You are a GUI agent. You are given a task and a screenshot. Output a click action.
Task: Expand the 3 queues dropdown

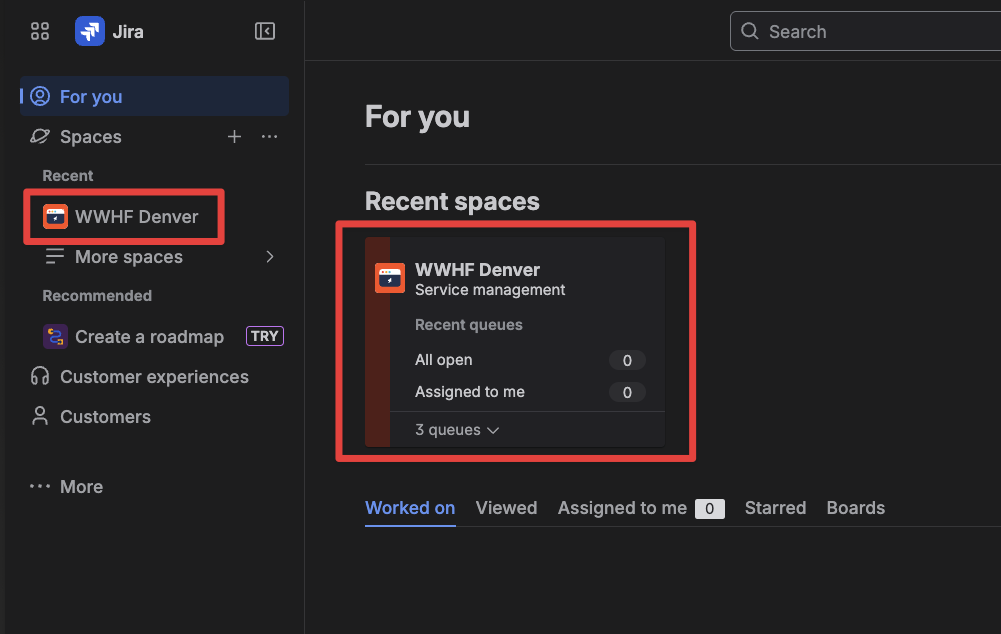[456, 430]
